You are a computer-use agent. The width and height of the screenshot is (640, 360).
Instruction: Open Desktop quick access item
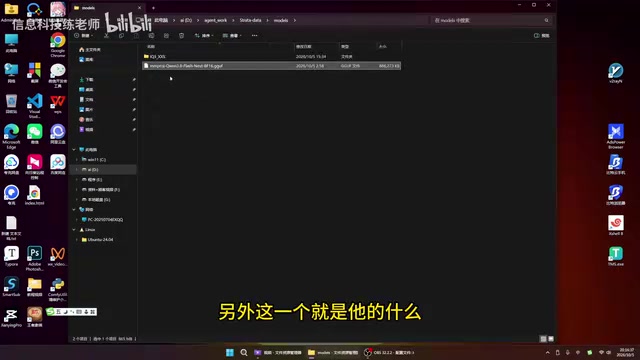click(86, 89)
